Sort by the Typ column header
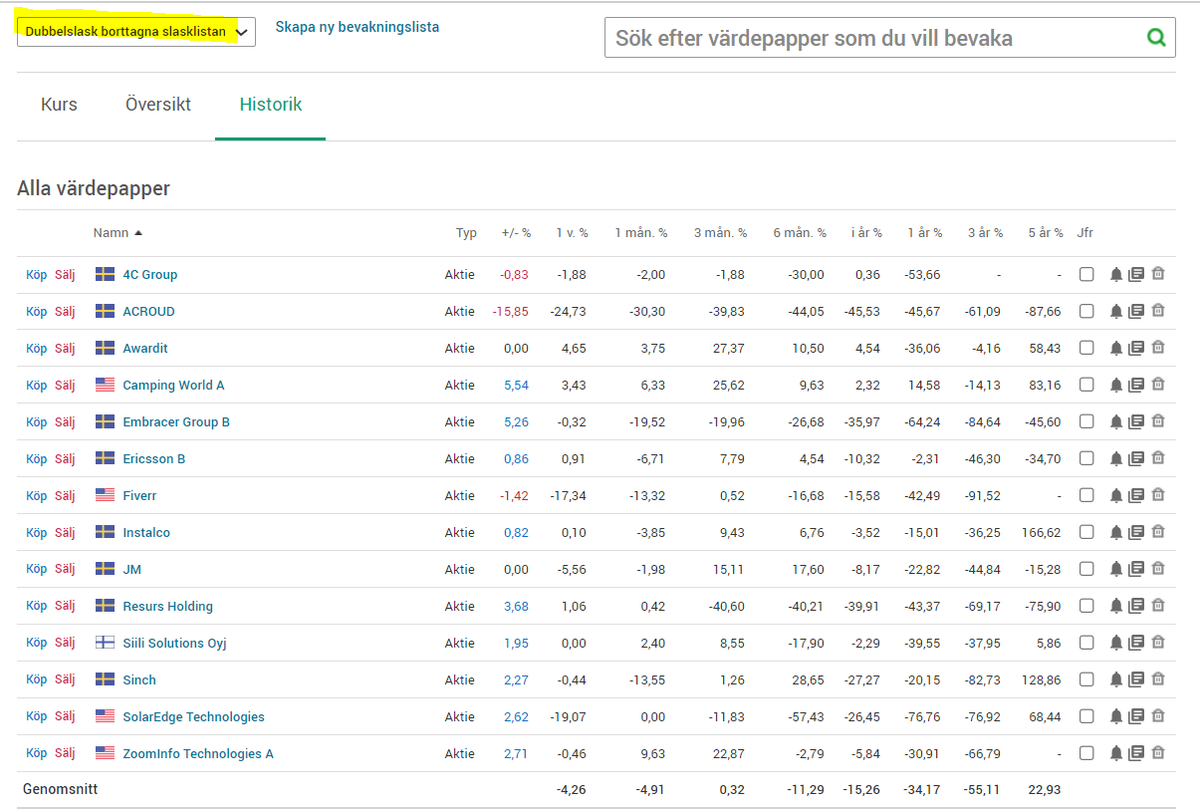Image resolution: width=1200 pixels, height=809 pixels. point(466,233)
